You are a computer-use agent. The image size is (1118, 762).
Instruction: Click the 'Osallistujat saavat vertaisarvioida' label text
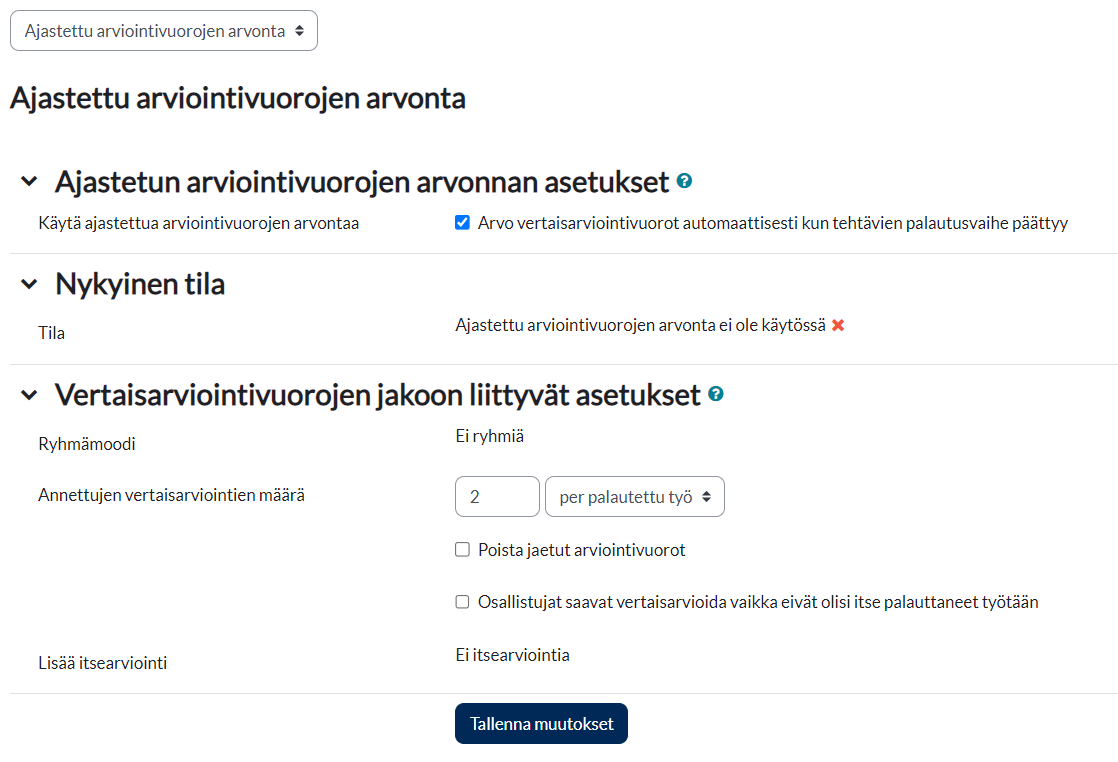coord(758,602)
